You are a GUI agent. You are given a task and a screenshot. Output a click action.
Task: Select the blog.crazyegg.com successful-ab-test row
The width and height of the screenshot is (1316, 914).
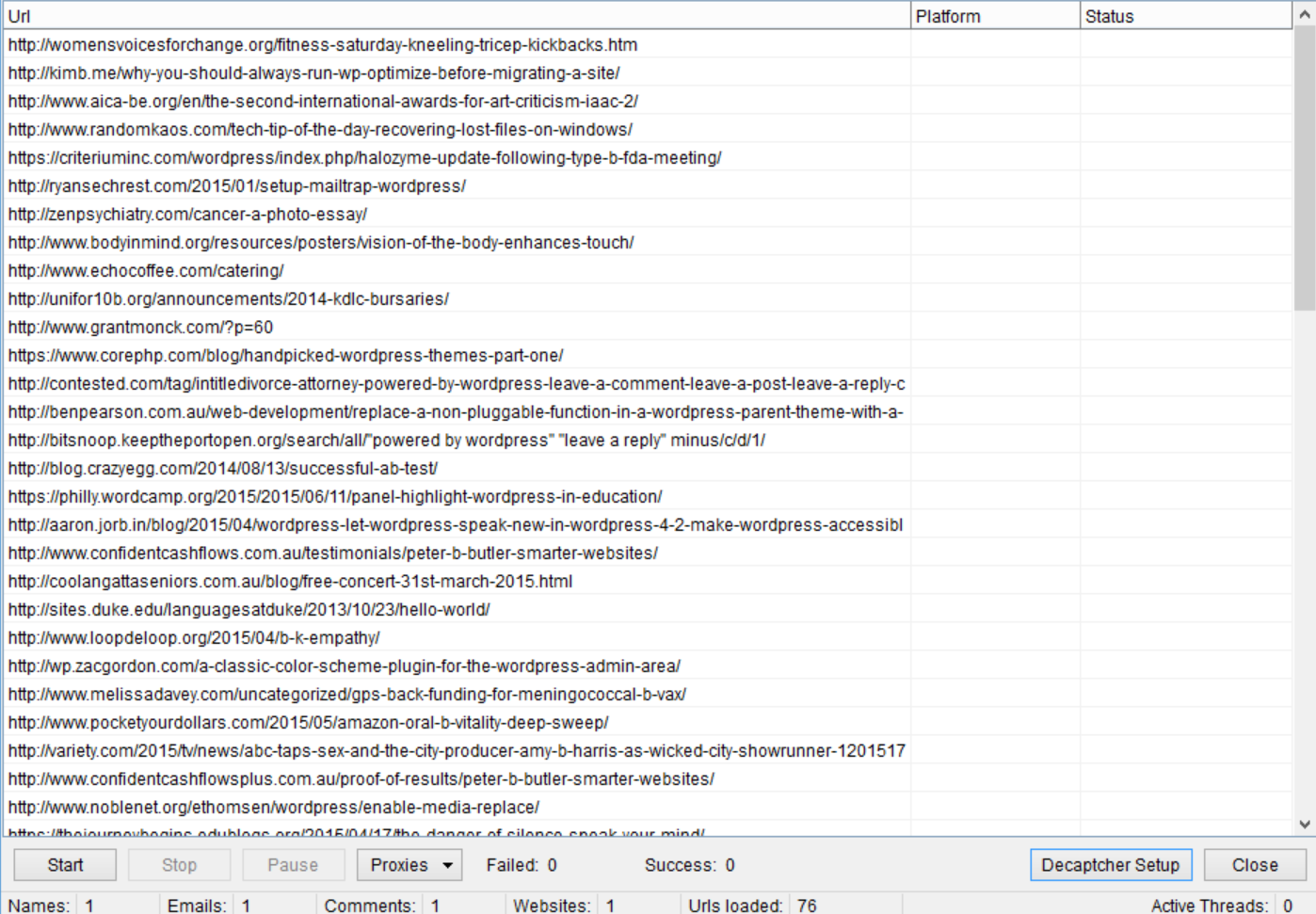pos(223,469)
